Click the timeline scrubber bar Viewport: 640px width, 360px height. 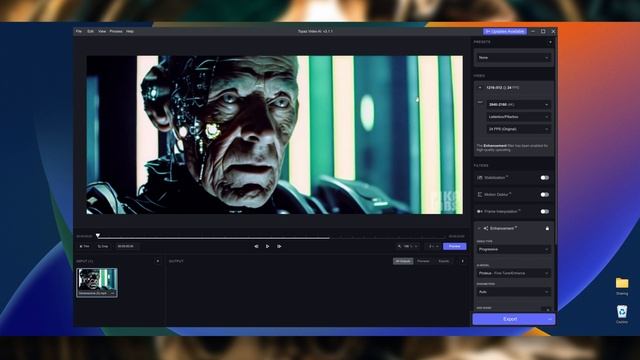click(272, 238)
